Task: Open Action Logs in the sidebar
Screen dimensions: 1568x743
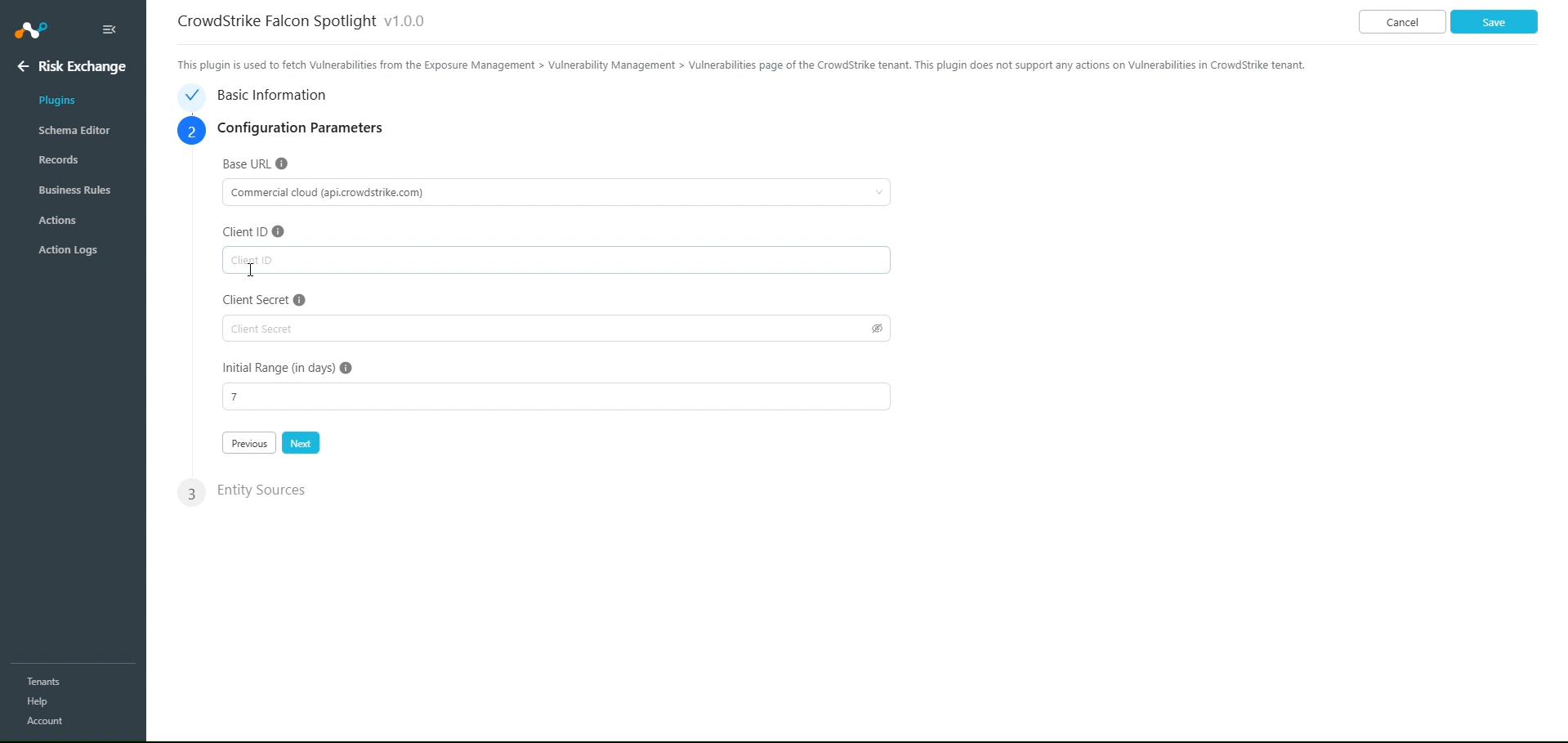Action: pyautogui.click(x=68, y=249)
